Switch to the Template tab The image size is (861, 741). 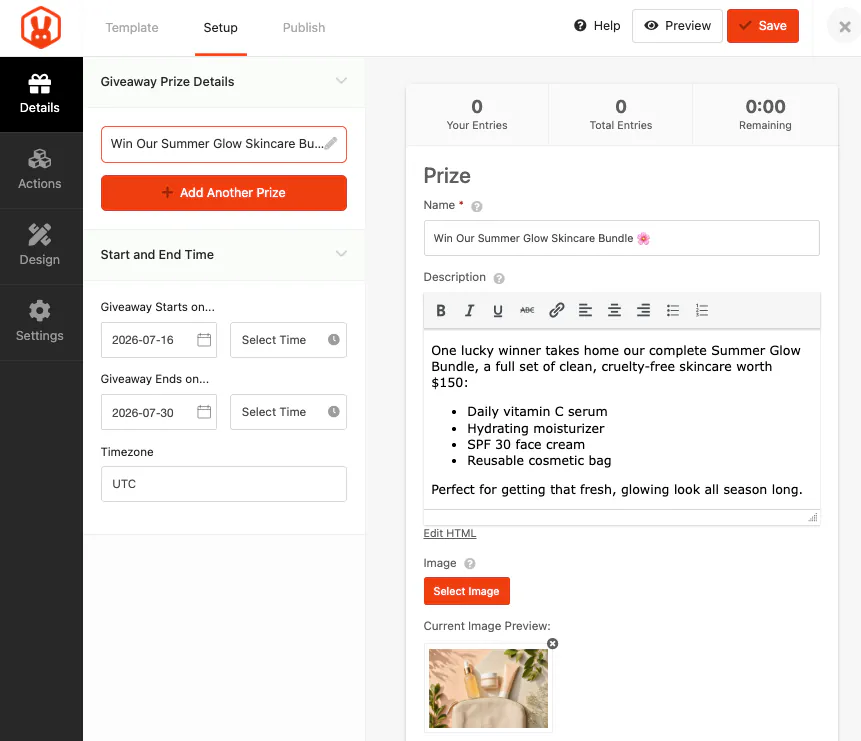coord(132,27)
